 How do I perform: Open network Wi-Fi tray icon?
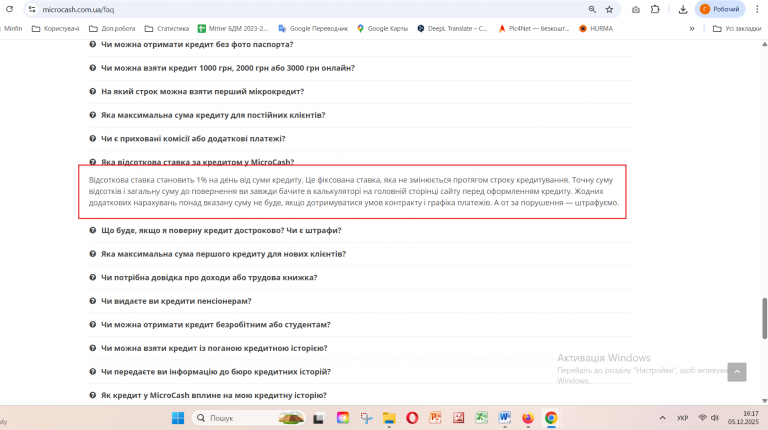(702, 418)
